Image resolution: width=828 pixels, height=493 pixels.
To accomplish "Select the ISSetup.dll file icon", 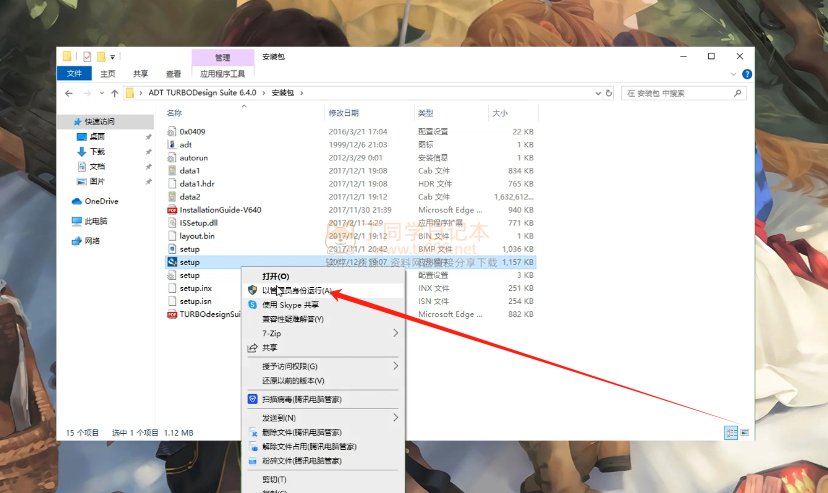I will [x=172, y=223].
